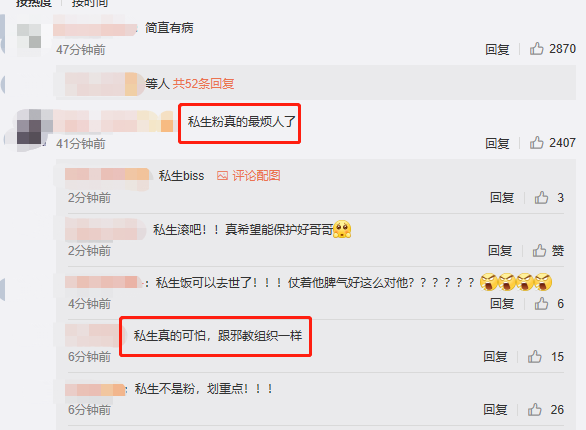Click thumbs-up beside 赞 on 私生滚吧 reply

[539, 251]
